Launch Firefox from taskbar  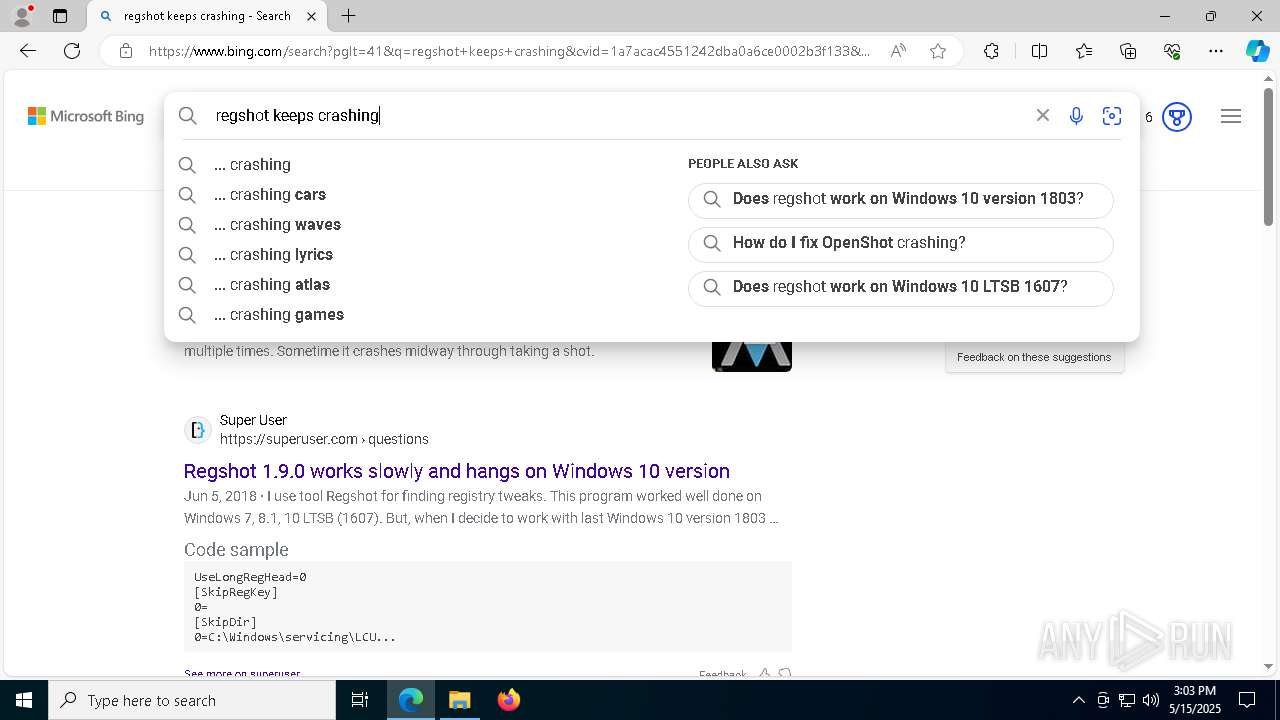508,700
